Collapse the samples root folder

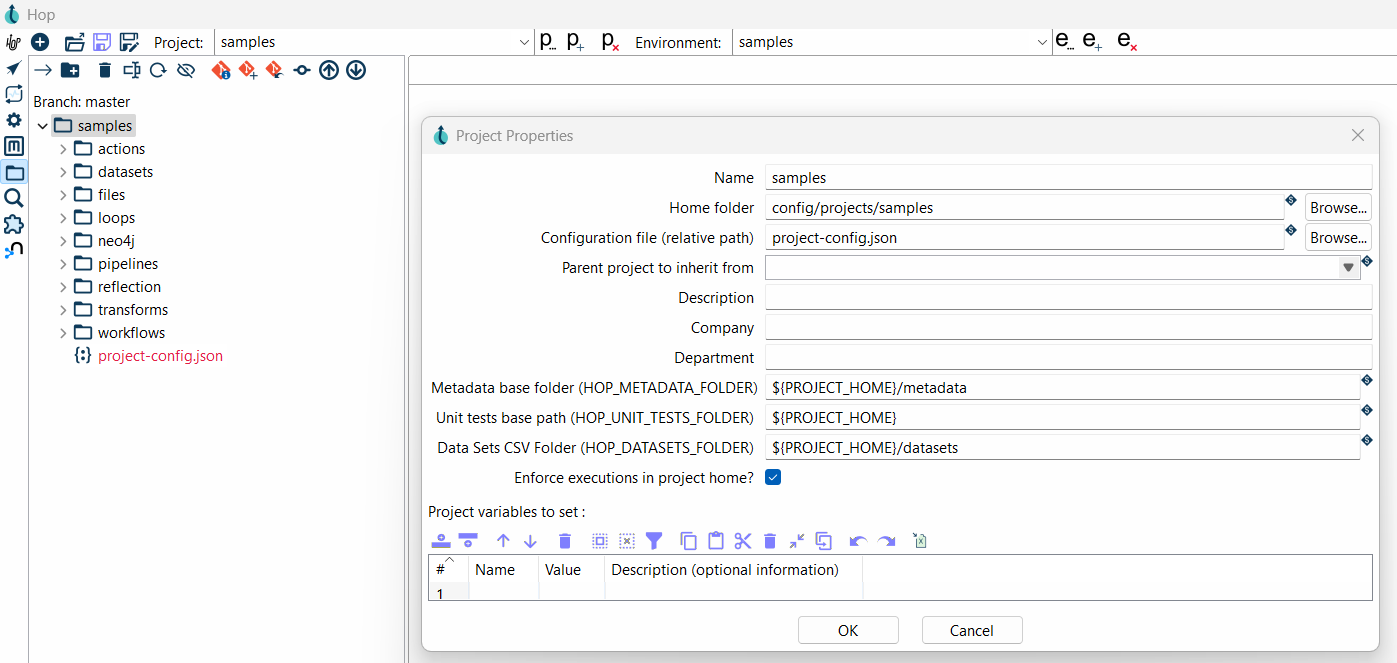click(42, 126)
